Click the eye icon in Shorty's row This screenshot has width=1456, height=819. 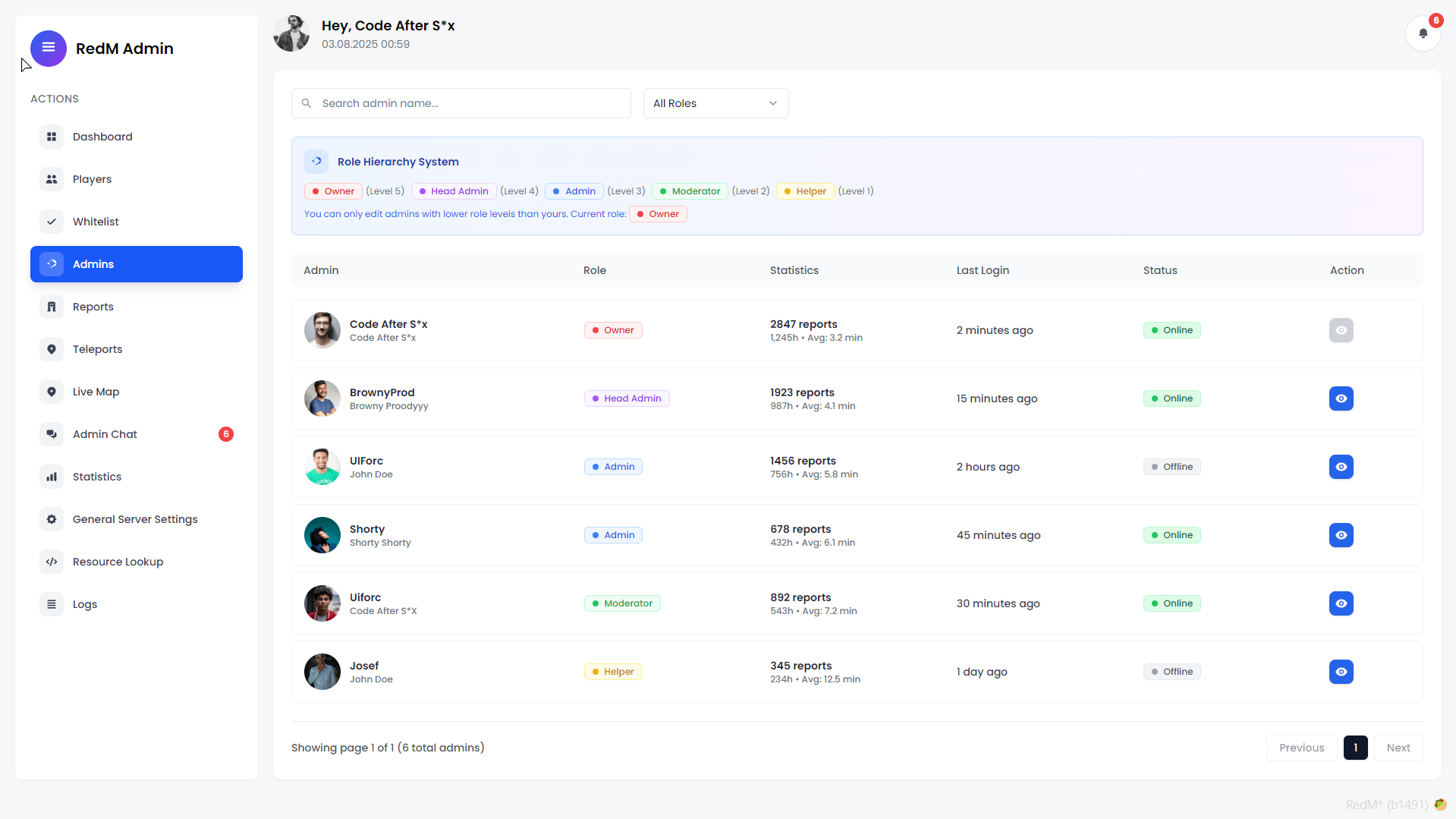pyautogui.click(x=1341, y=535)
